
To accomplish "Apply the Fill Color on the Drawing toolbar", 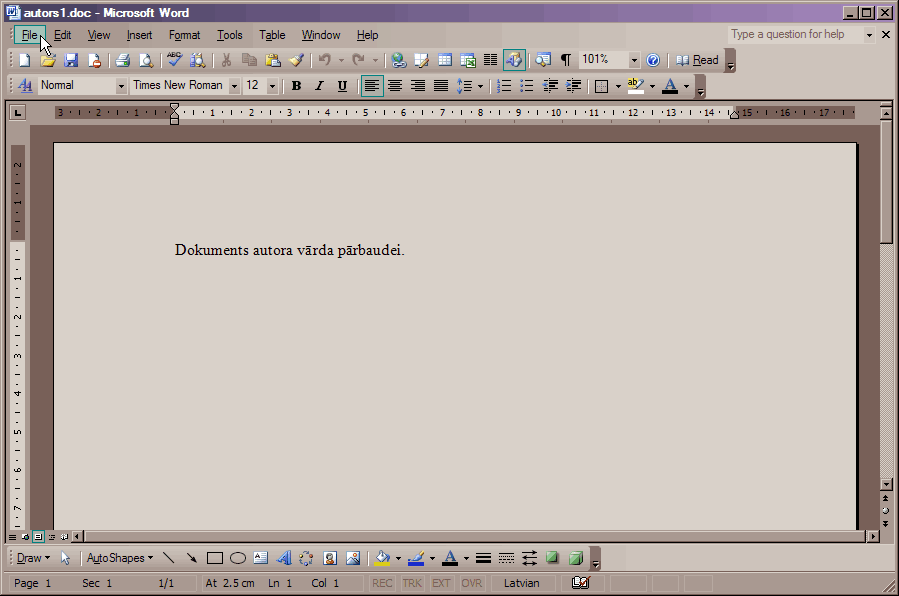I will pos(382,558).
